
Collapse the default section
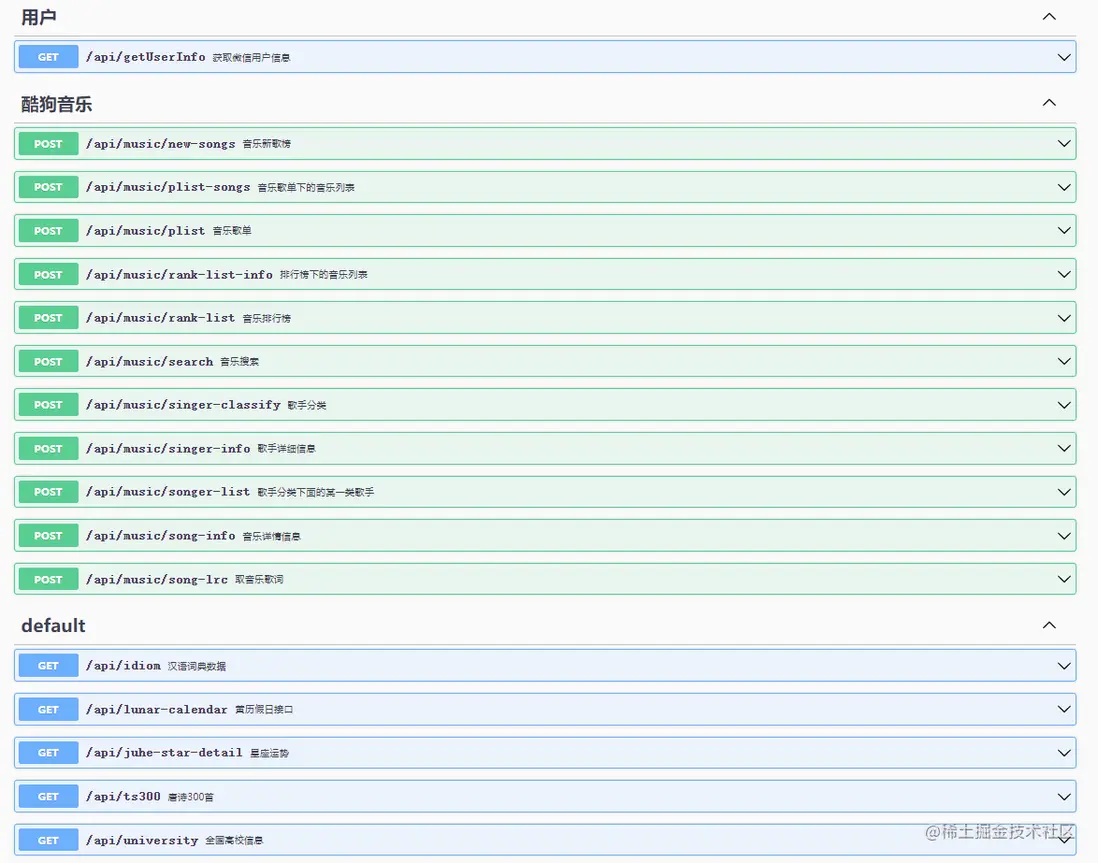pyautogui.click(x=1049, y=624)
